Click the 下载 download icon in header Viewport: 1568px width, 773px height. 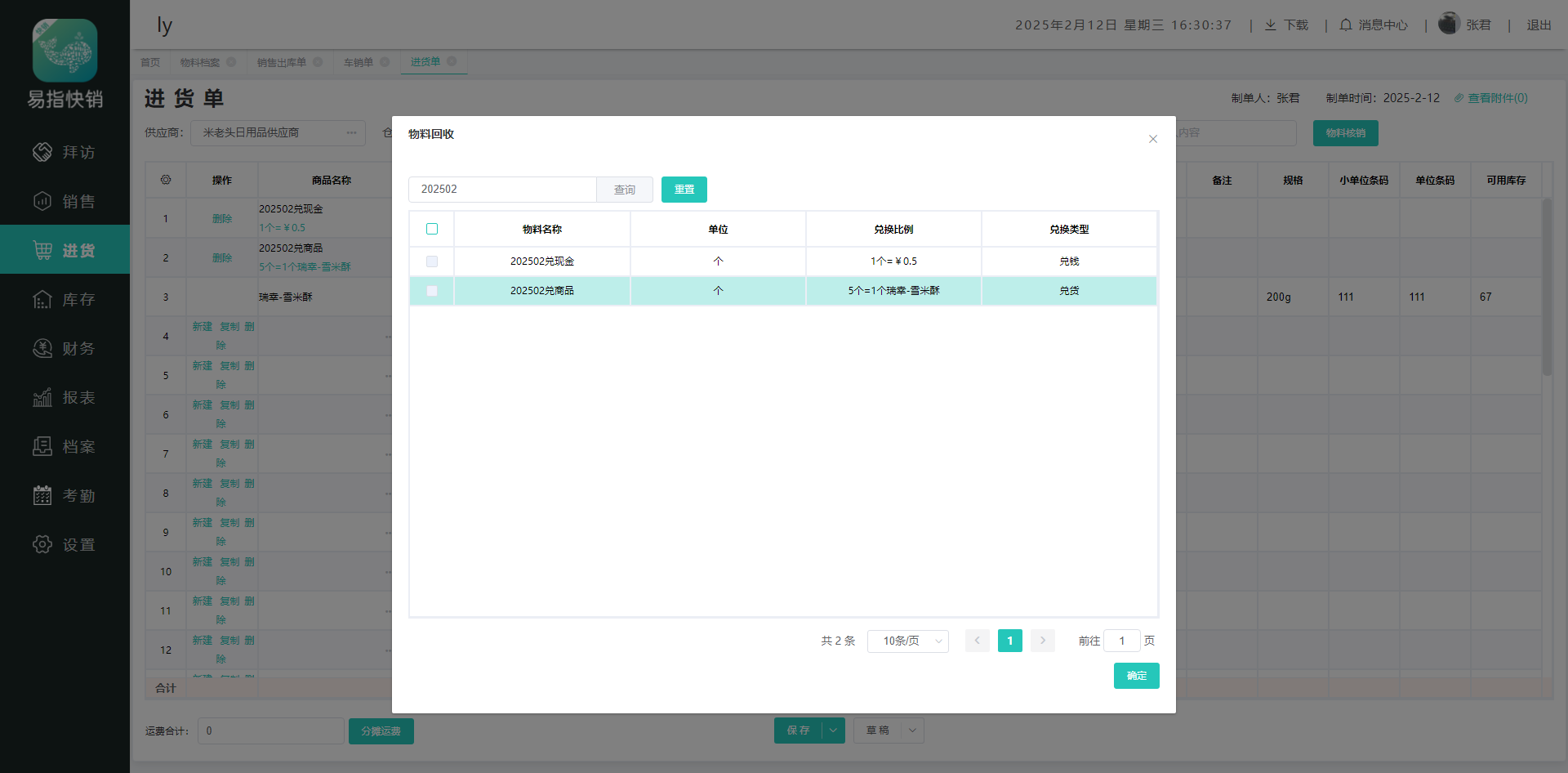pyautogui.click(x=1271, y=25)
